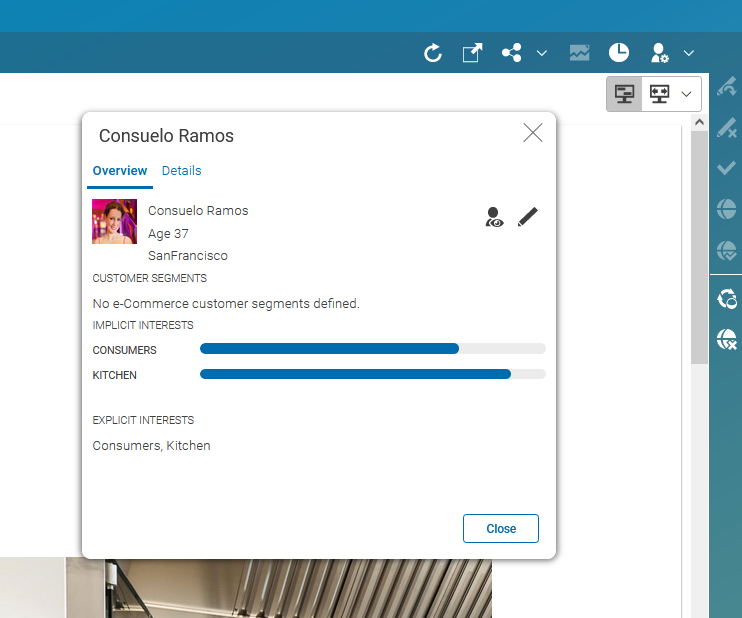
Task: Click 'No e-Commerce customer segments defined.' text
Action: click(x=226, y=303)
